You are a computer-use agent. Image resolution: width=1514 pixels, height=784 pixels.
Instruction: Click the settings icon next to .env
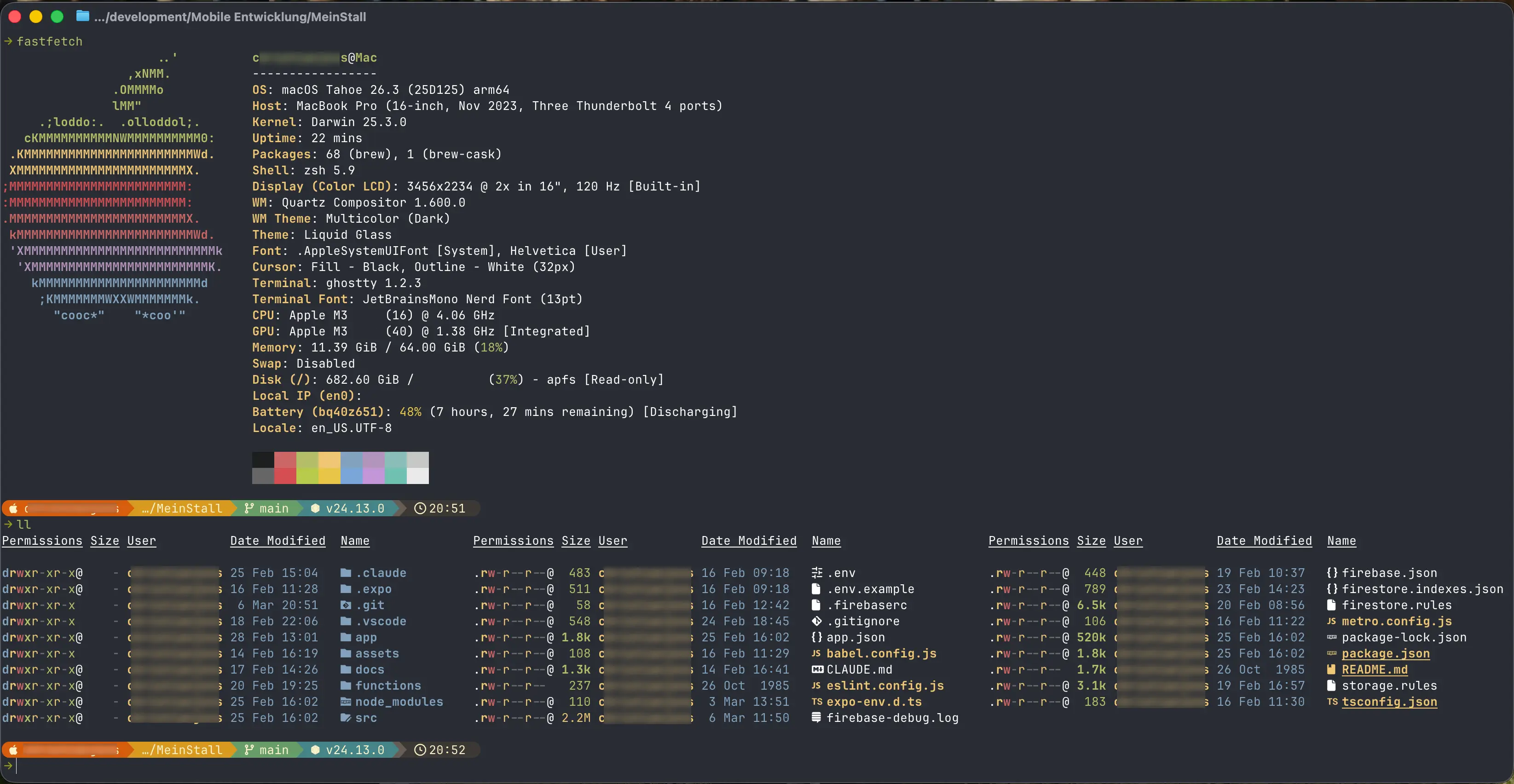point(817,572)
